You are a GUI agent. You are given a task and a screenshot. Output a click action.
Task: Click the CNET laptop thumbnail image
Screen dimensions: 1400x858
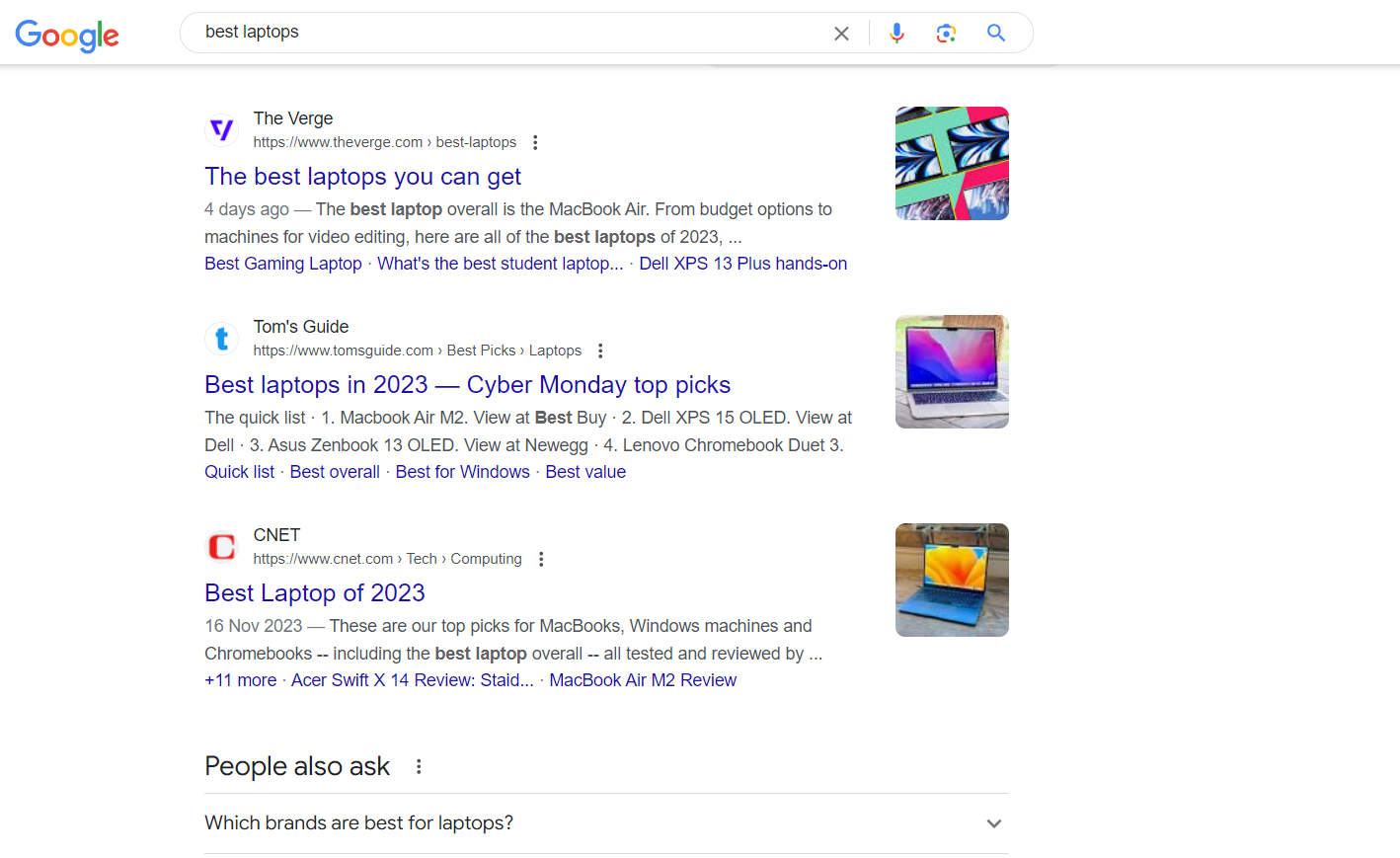pos(952,580)
